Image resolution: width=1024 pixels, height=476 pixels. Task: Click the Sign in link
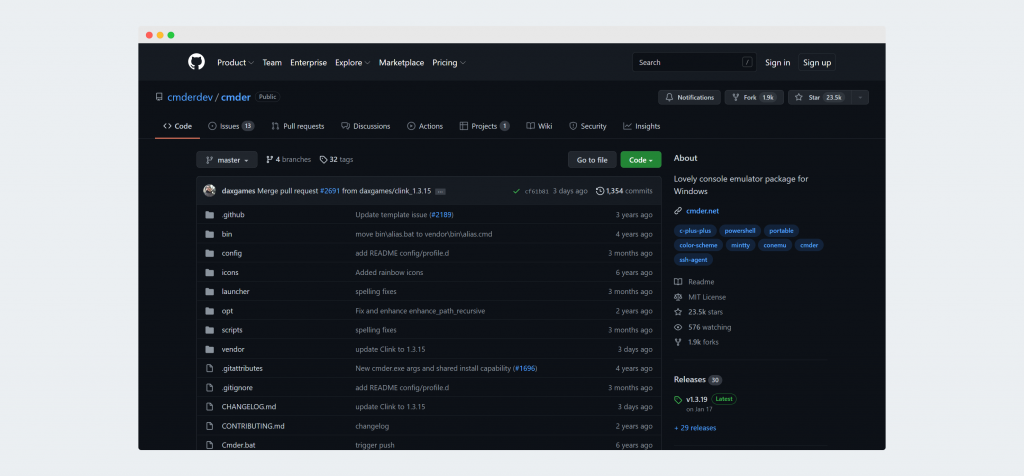coord(778,63)
